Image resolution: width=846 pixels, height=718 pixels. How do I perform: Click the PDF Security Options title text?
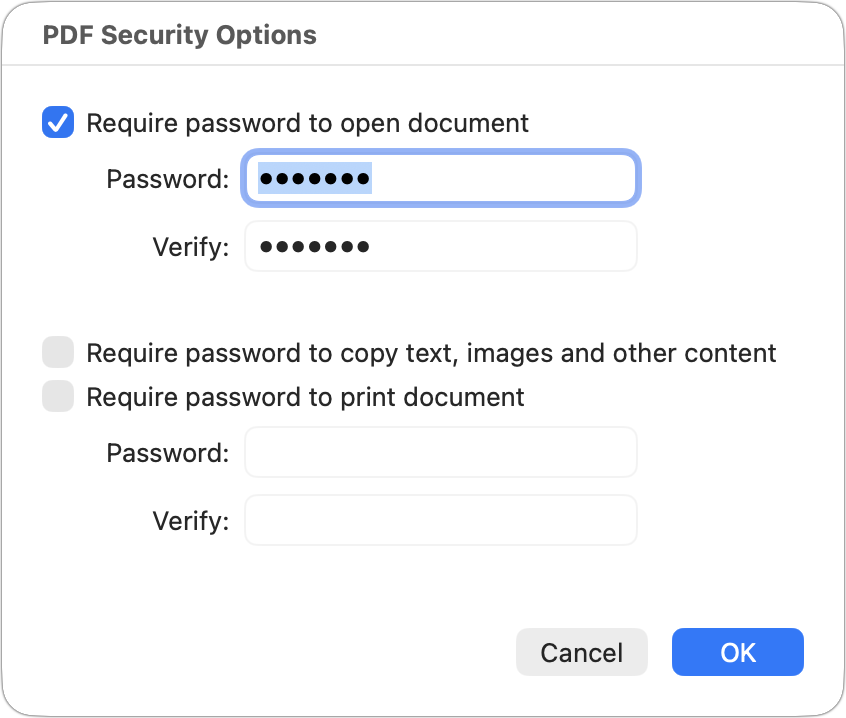180,35
